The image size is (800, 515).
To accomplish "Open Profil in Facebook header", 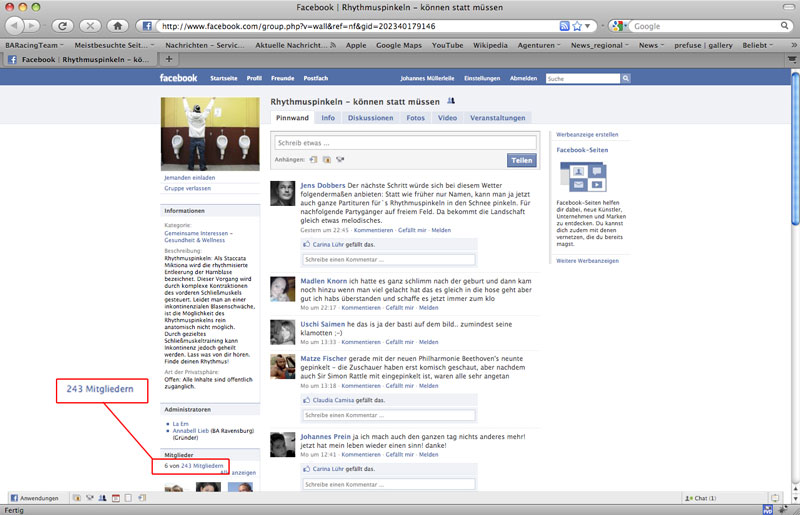I will pyautogui.click(x=254, y=78).
